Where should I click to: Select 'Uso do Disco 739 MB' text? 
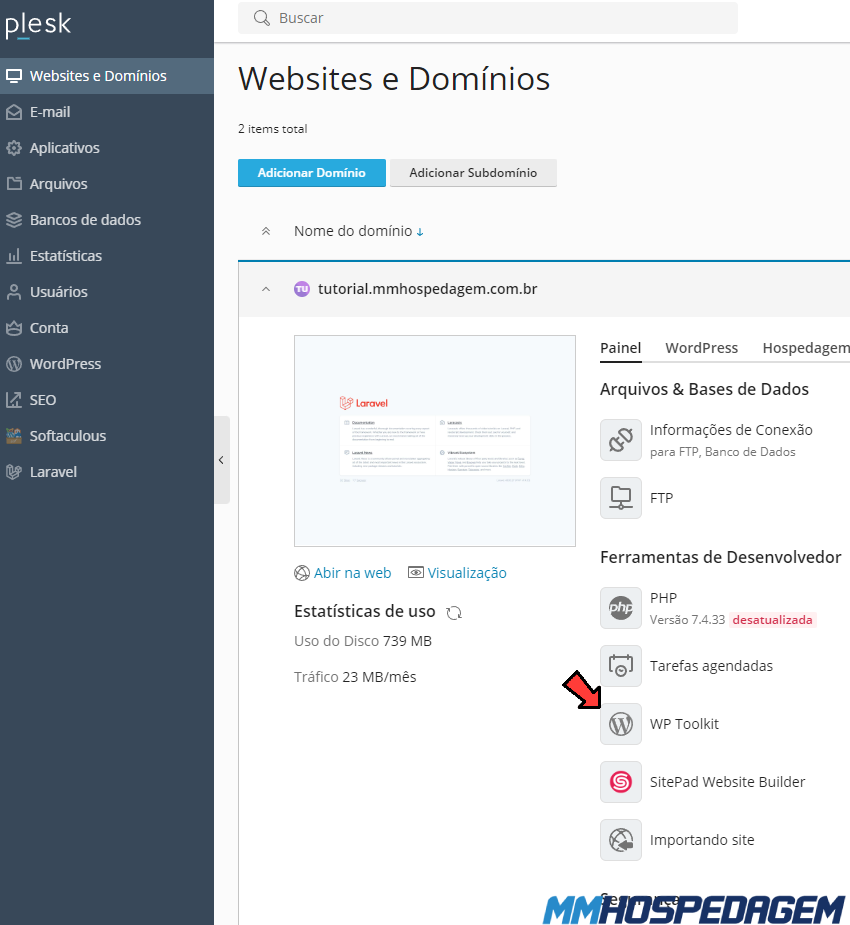tap(363, 641)
